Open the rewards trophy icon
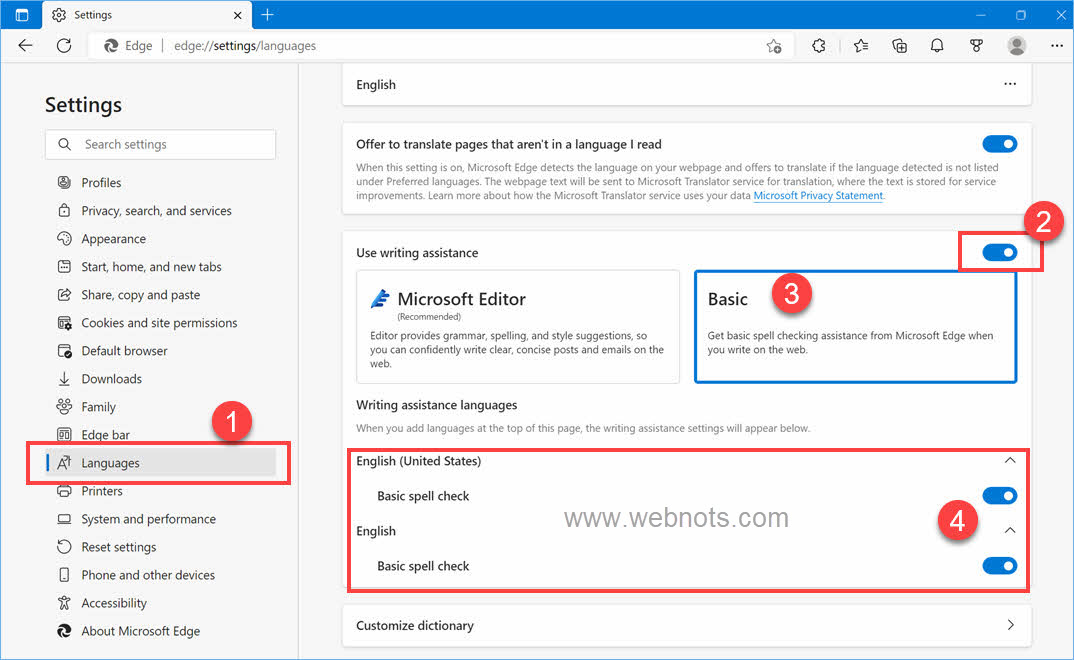1074x660 pixels. coord(976,46)
